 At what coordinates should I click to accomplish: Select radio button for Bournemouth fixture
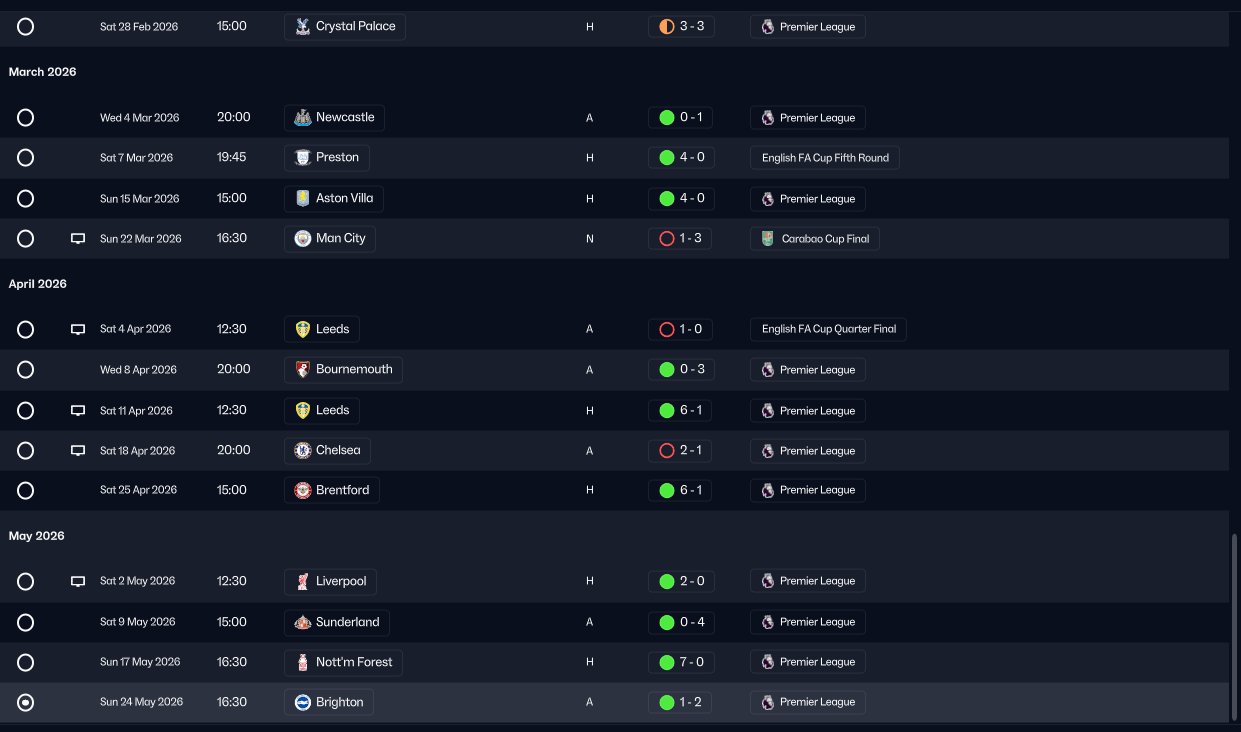26,370
